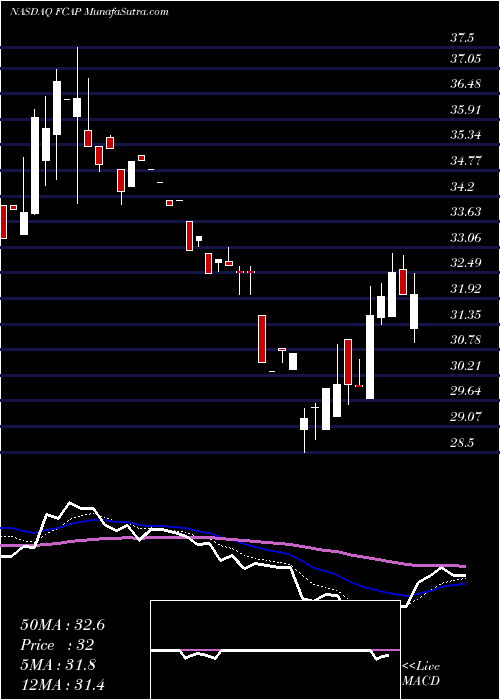Select the 36.48 price axis label
The image size is (500, 700).
[465, 83]
